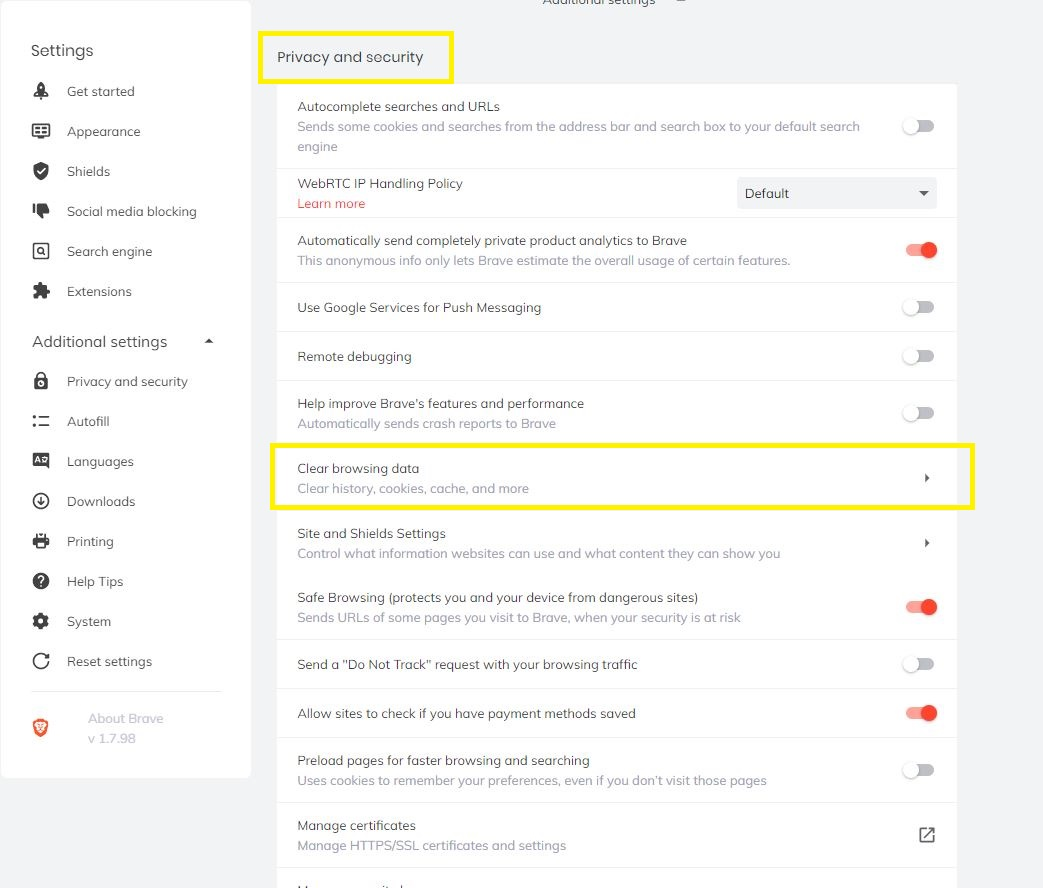Click the Languages translate icon
This screenshot has height=888, width=1043.
click(41, 460)
